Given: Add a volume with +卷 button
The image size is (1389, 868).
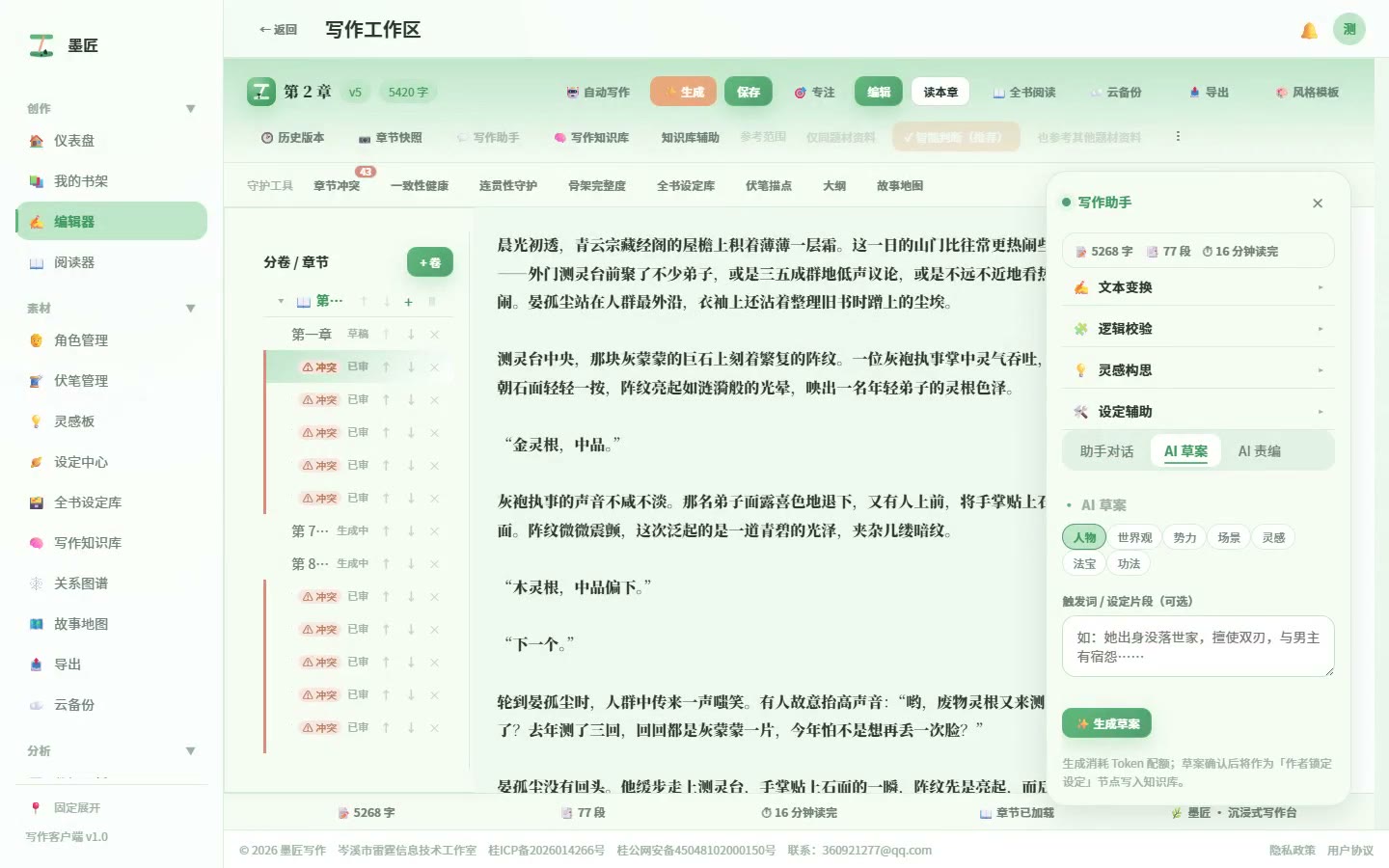Looking at the screenshot, I should point(430,262).
